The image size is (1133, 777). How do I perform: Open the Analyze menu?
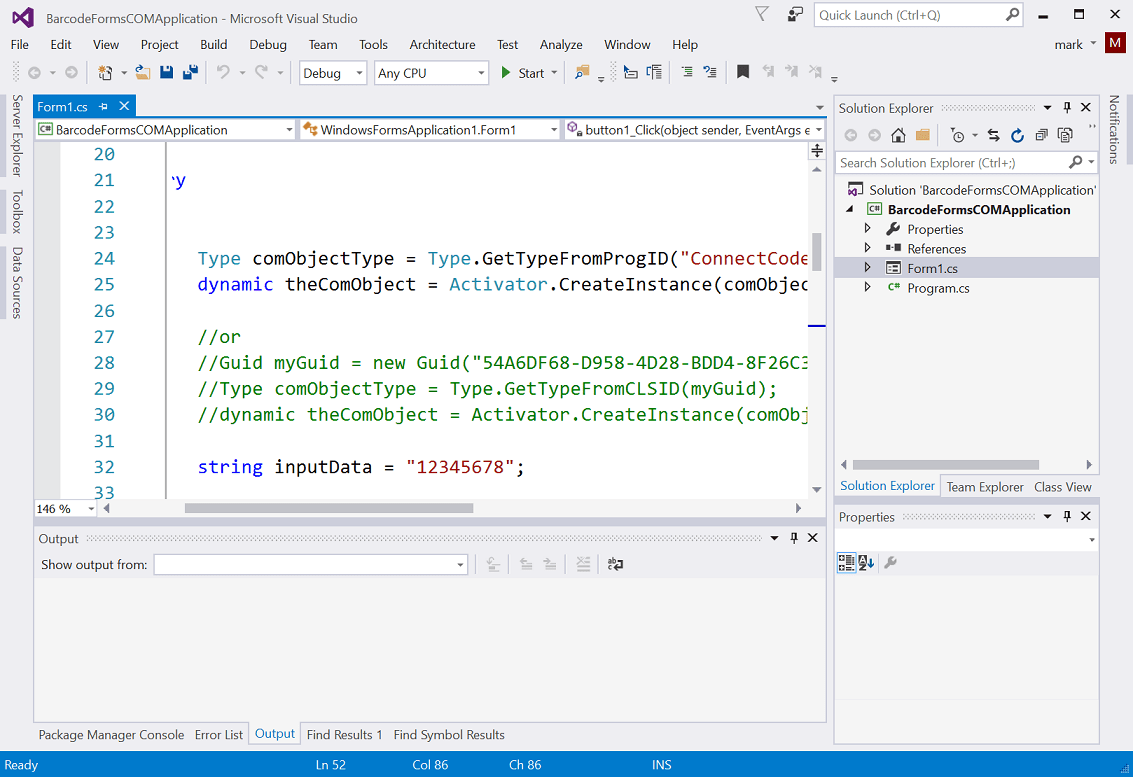click(561, 45)
